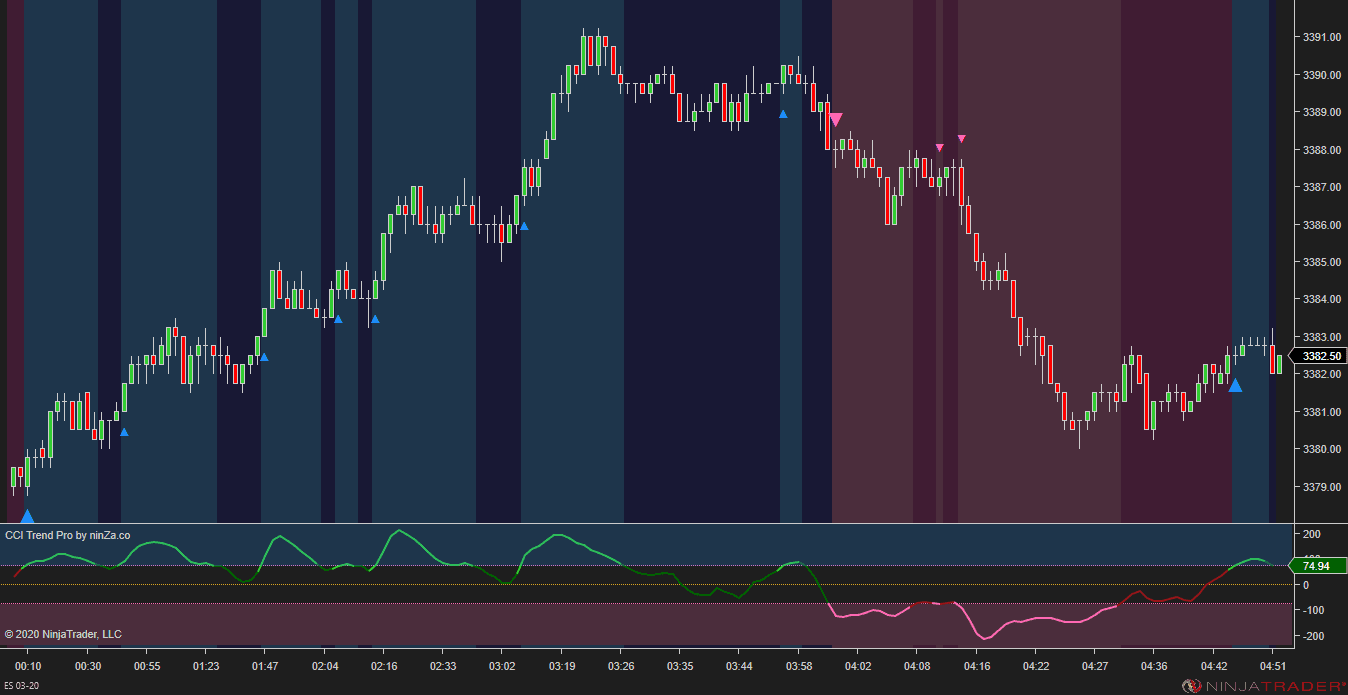Select the 01:23 time label

(x=206, y=666)
